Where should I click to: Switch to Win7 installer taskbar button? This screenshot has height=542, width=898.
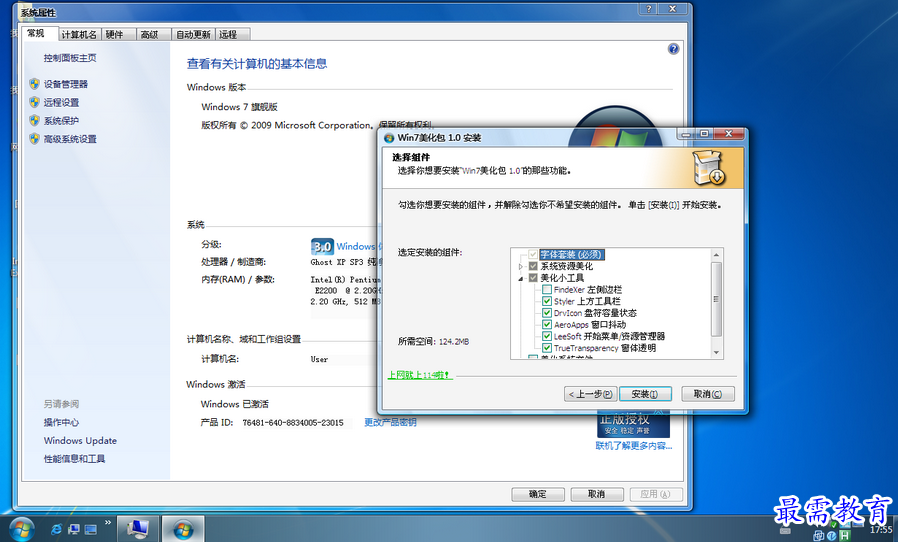(x=183, y=528)
